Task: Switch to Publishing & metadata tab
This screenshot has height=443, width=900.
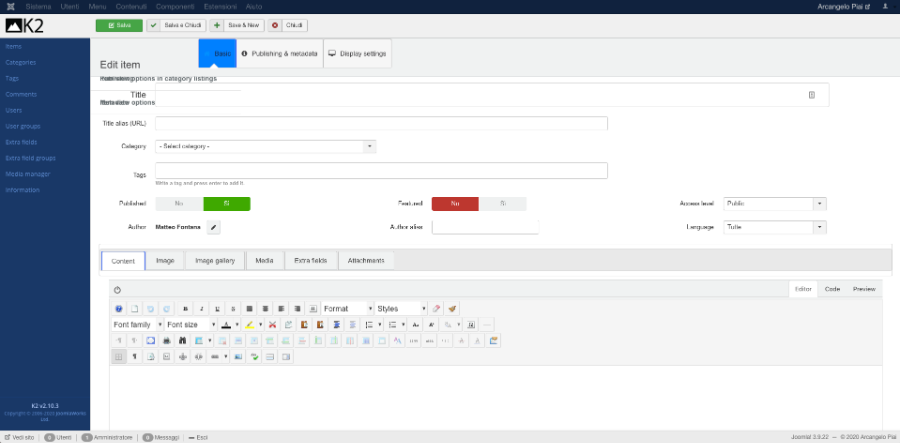Action: tap(280, 53)
